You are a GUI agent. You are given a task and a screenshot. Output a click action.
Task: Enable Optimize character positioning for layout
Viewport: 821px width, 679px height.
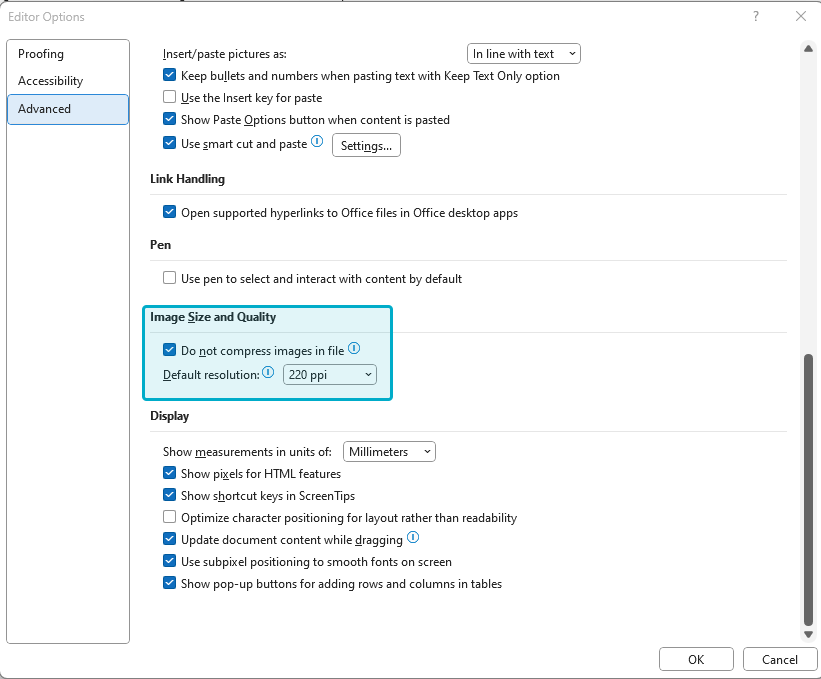(x=169, y=517)
